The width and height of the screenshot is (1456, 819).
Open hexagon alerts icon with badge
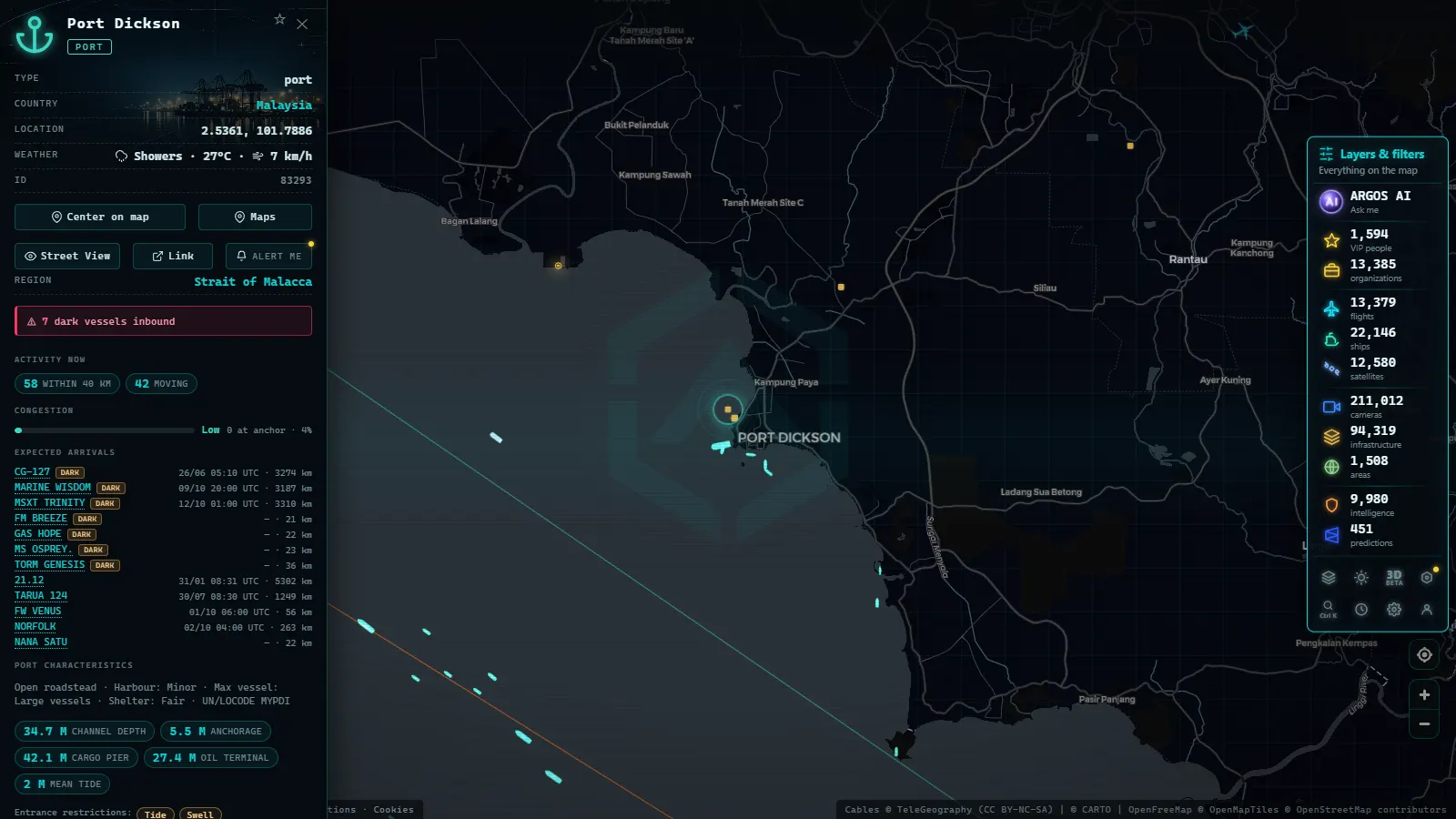[x=1427, y=578]
